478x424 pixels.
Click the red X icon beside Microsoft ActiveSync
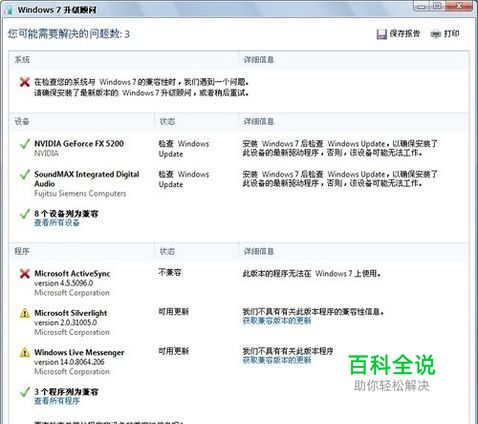[24, 274]
